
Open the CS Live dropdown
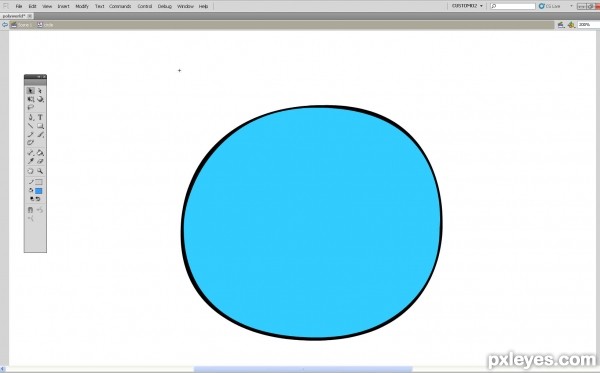pos(556,6)
